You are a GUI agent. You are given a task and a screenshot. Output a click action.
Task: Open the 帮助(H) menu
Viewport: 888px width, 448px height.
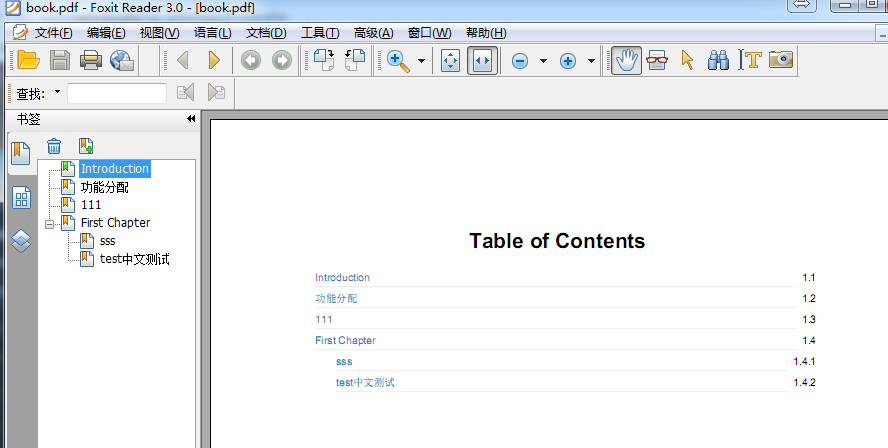[486, 33]
